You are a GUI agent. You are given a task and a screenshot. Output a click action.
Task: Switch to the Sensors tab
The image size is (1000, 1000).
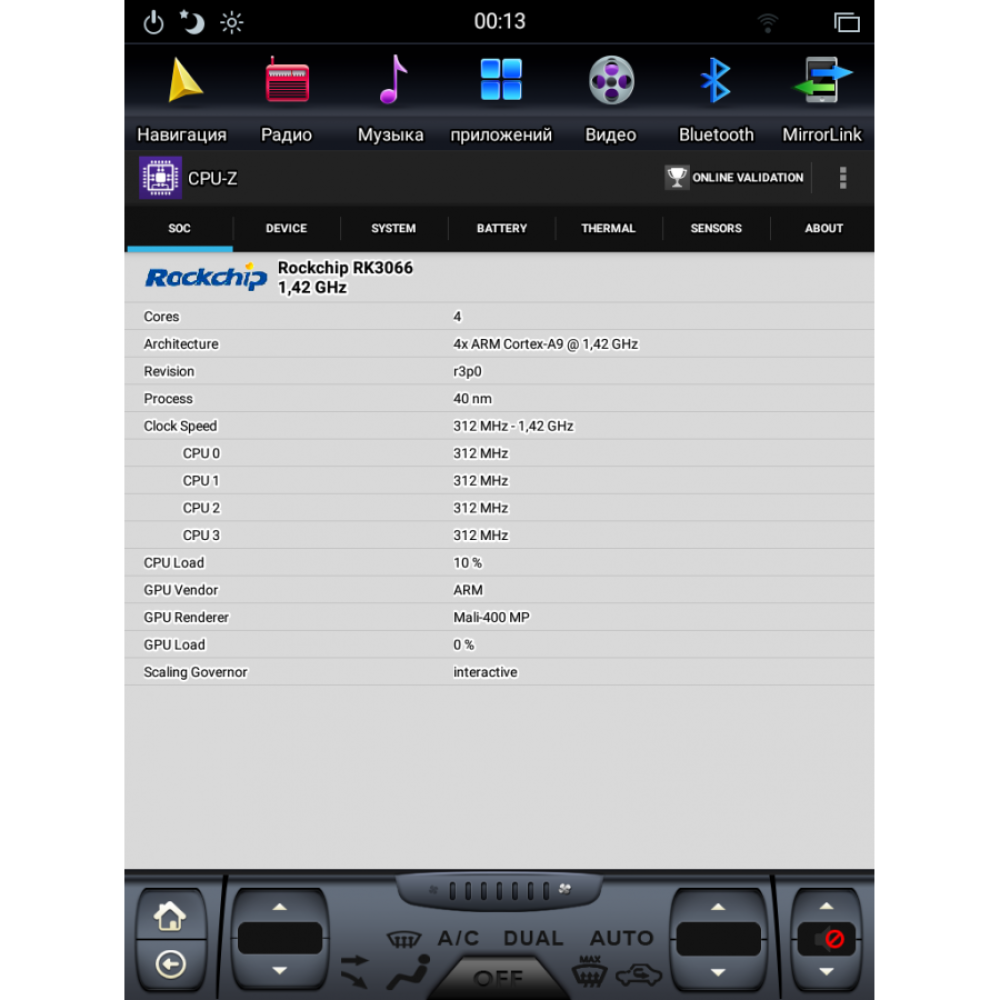(716, 228)
